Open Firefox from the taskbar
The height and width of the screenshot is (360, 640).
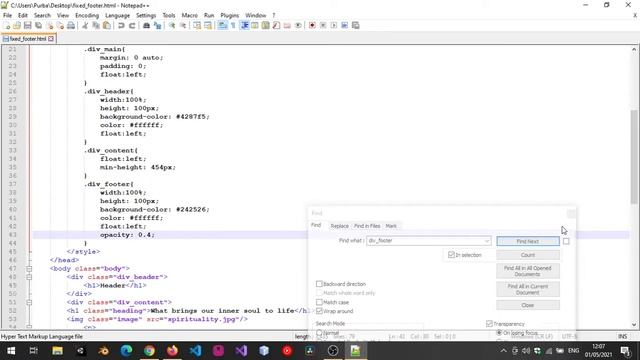point(172,351)
